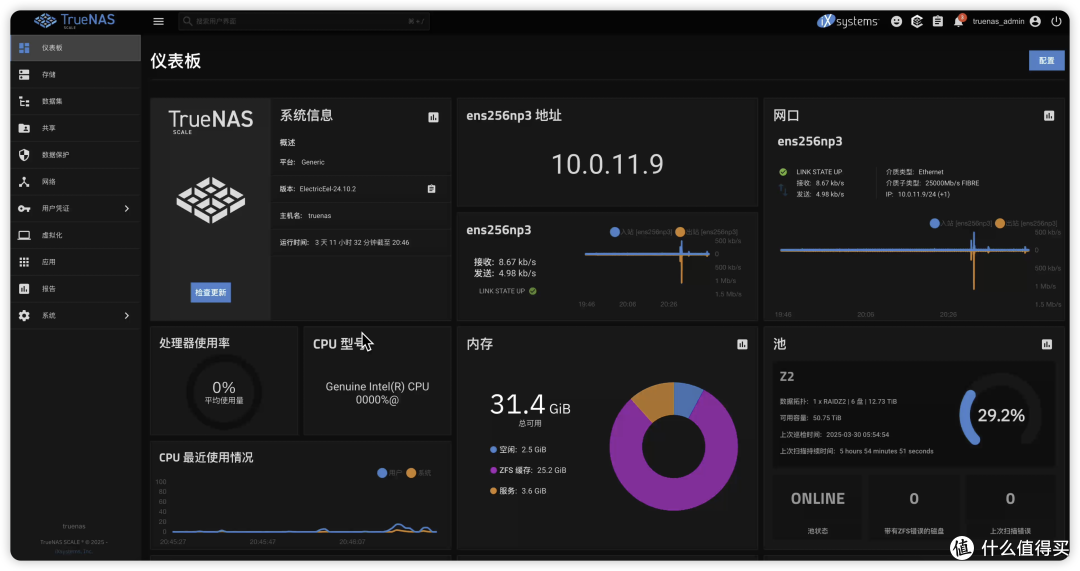Click the 29.2% pool usage gauge
This screenshot has height=571, width=1080.
1000,415
